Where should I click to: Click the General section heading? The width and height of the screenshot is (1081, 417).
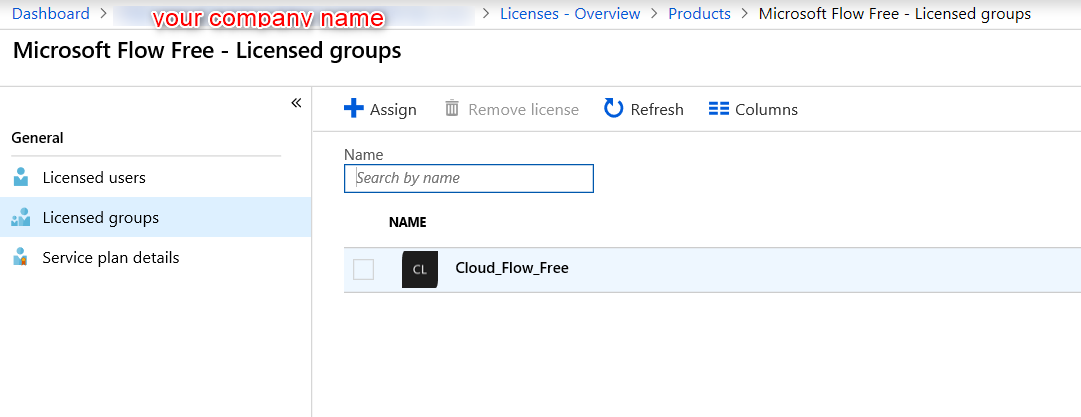pyautogui.click(x=37, y=138)
